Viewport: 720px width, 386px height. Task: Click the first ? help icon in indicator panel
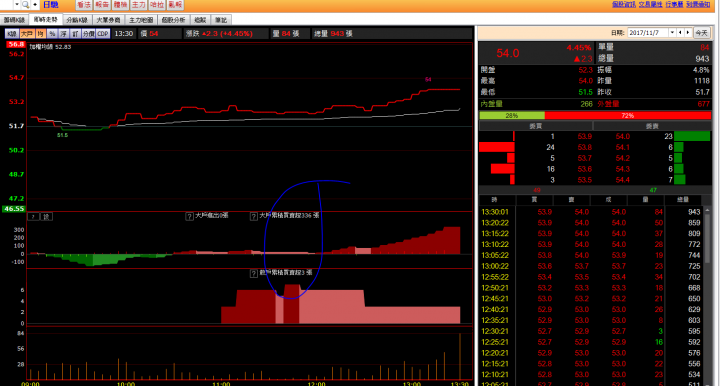[33, 217]
